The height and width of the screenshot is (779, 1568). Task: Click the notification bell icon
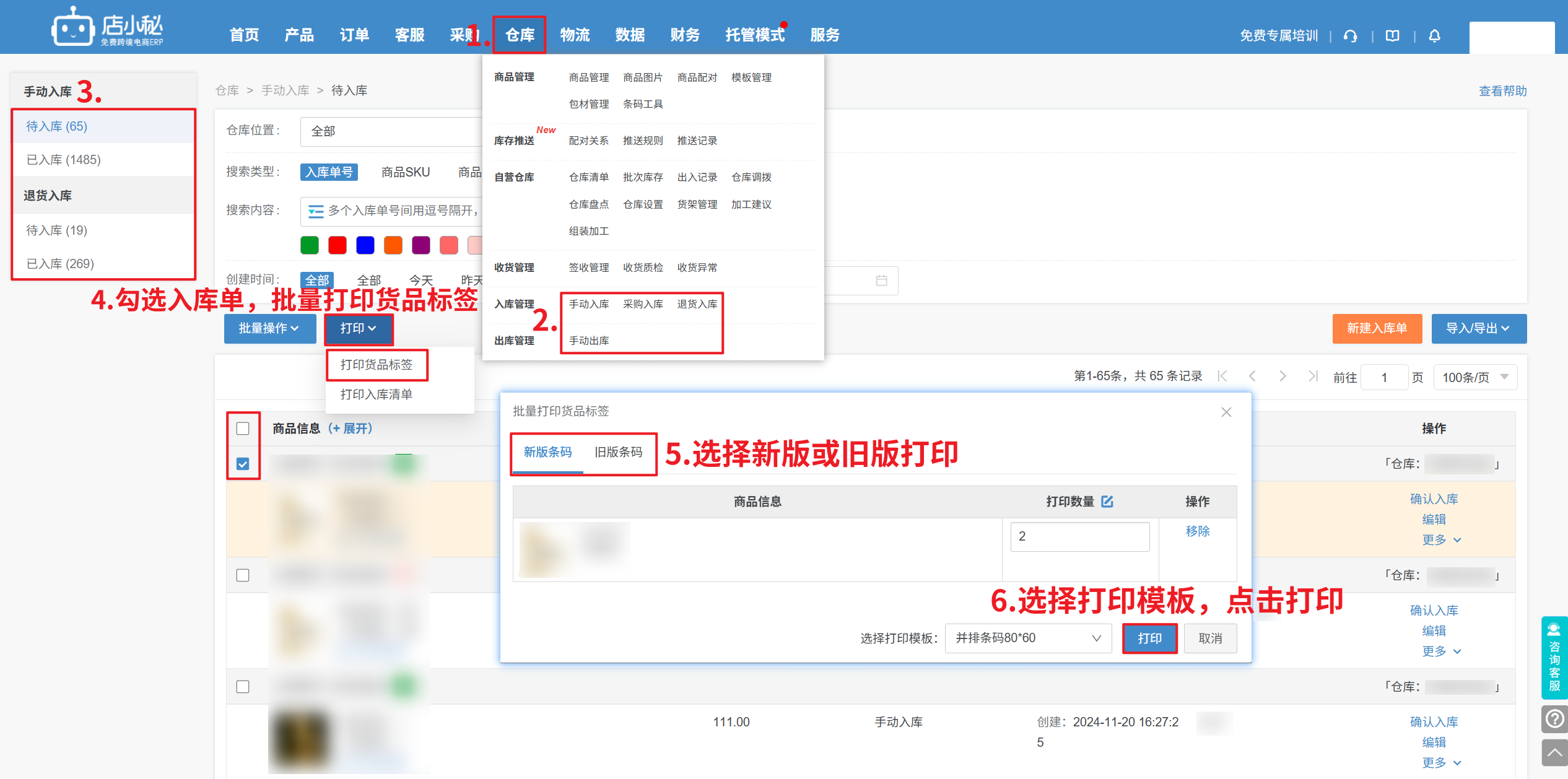1434,36
